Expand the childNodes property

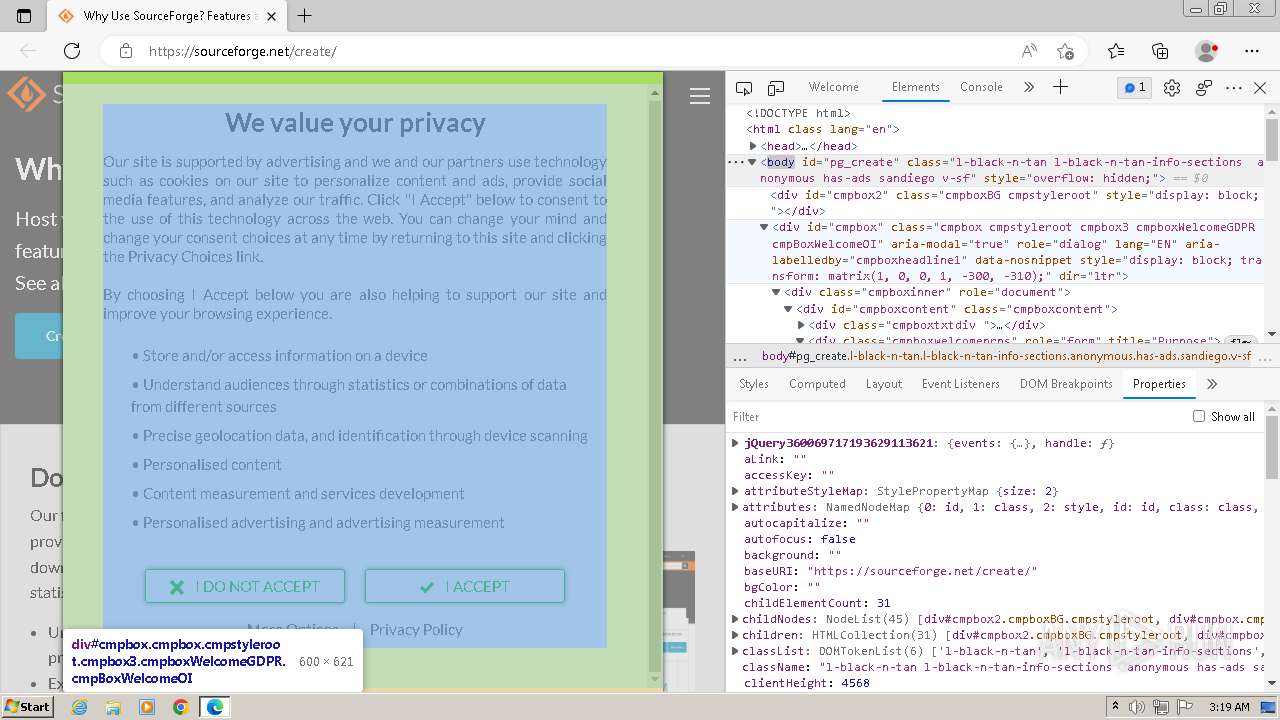(x=736, y=619)
